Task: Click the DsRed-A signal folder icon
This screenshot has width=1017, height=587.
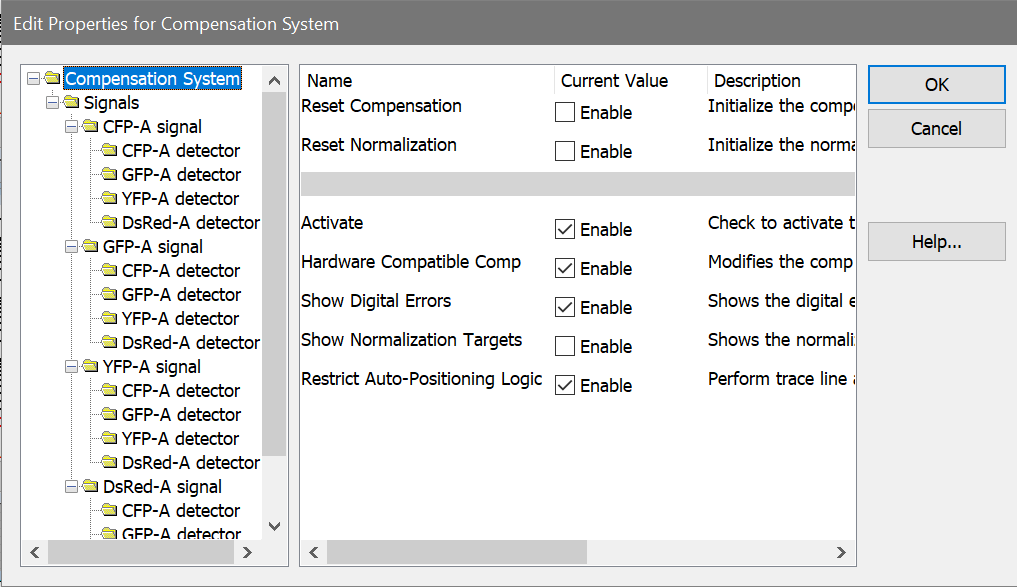Action: tap(91, 487)
